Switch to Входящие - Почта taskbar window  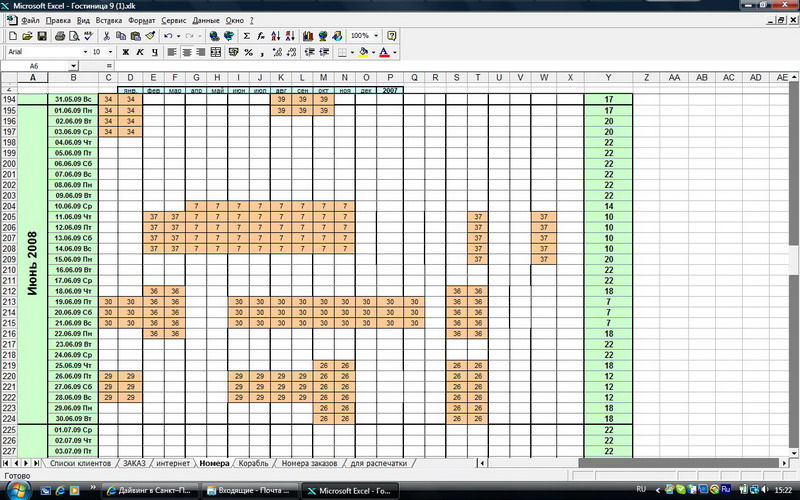(x=248, y=491)
